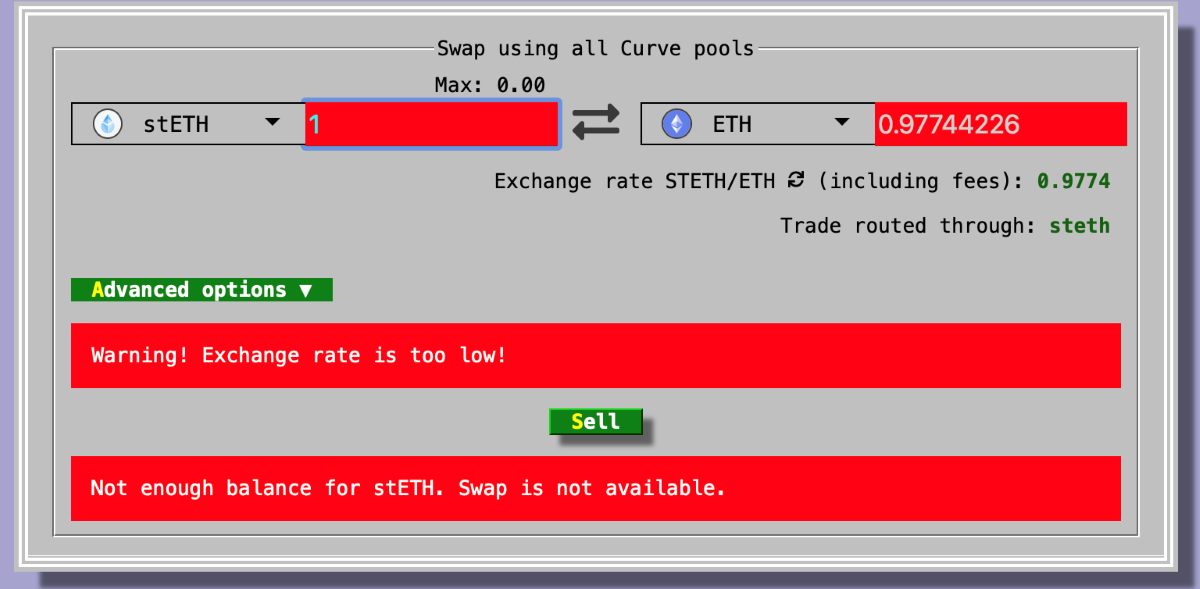Viewport: 1200px width, 589px height.
Task: Click the stETH token logo icon
Action: coord(108,124)
